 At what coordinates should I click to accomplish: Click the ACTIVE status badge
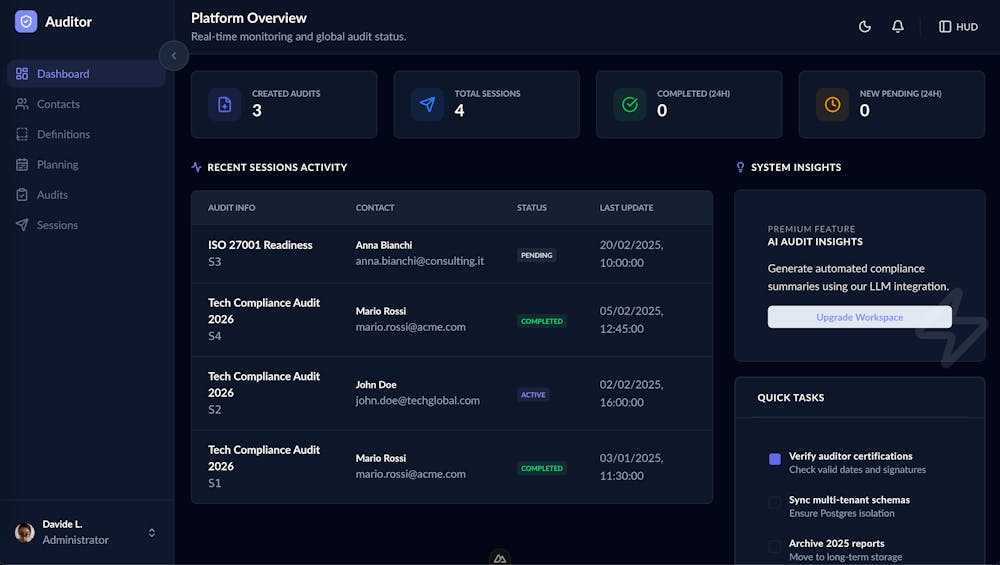coord(533,395)
